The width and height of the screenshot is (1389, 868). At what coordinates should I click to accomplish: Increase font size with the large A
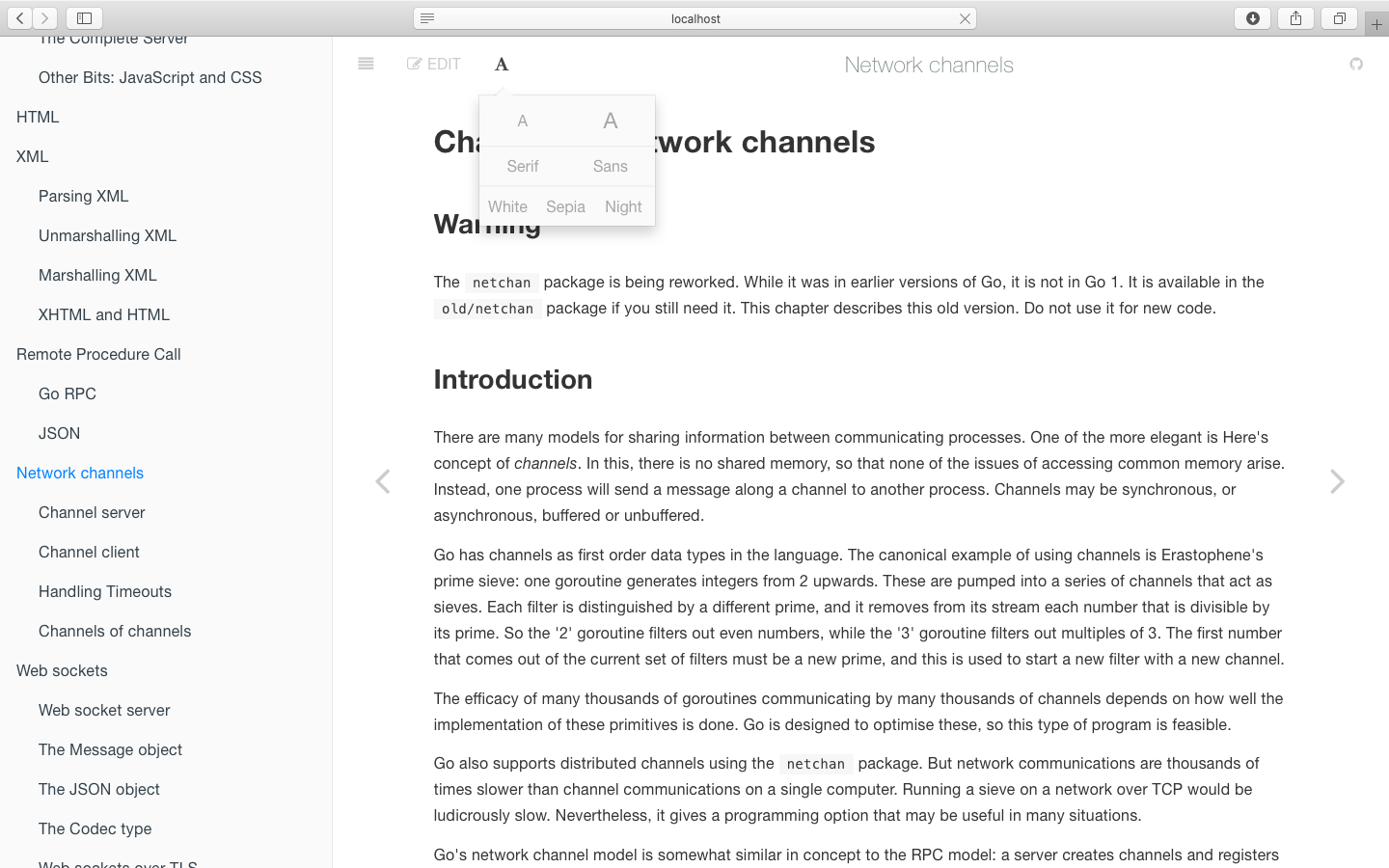611,121
